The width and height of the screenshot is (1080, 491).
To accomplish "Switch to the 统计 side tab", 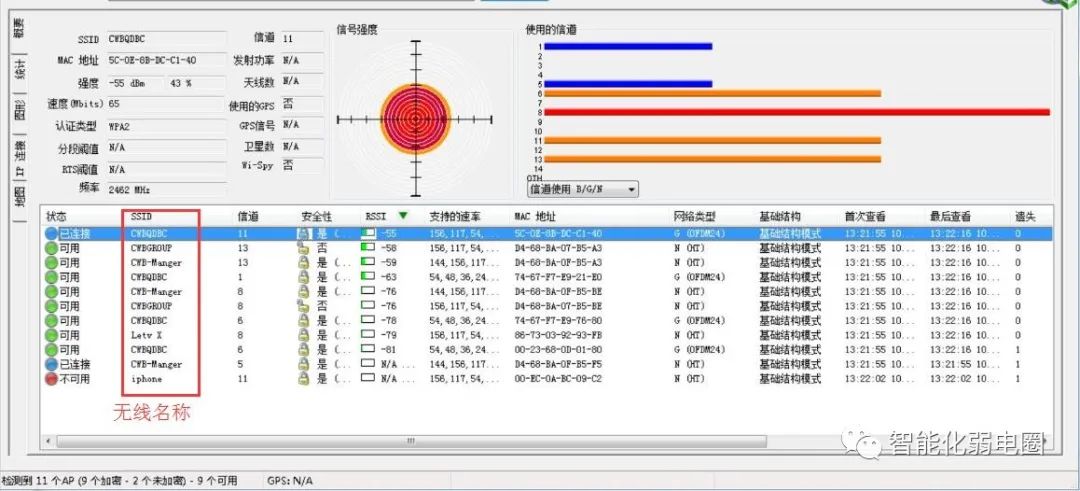I will click(20, 70).
